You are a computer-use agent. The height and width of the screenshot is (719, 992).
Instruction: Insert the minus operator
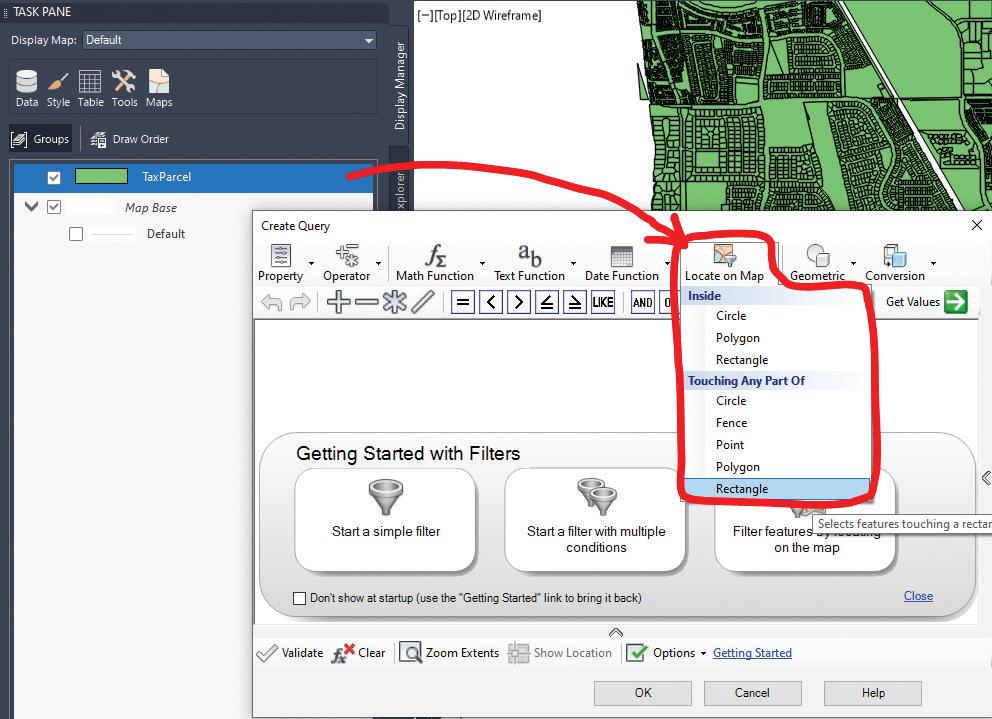tap(366, 303)
